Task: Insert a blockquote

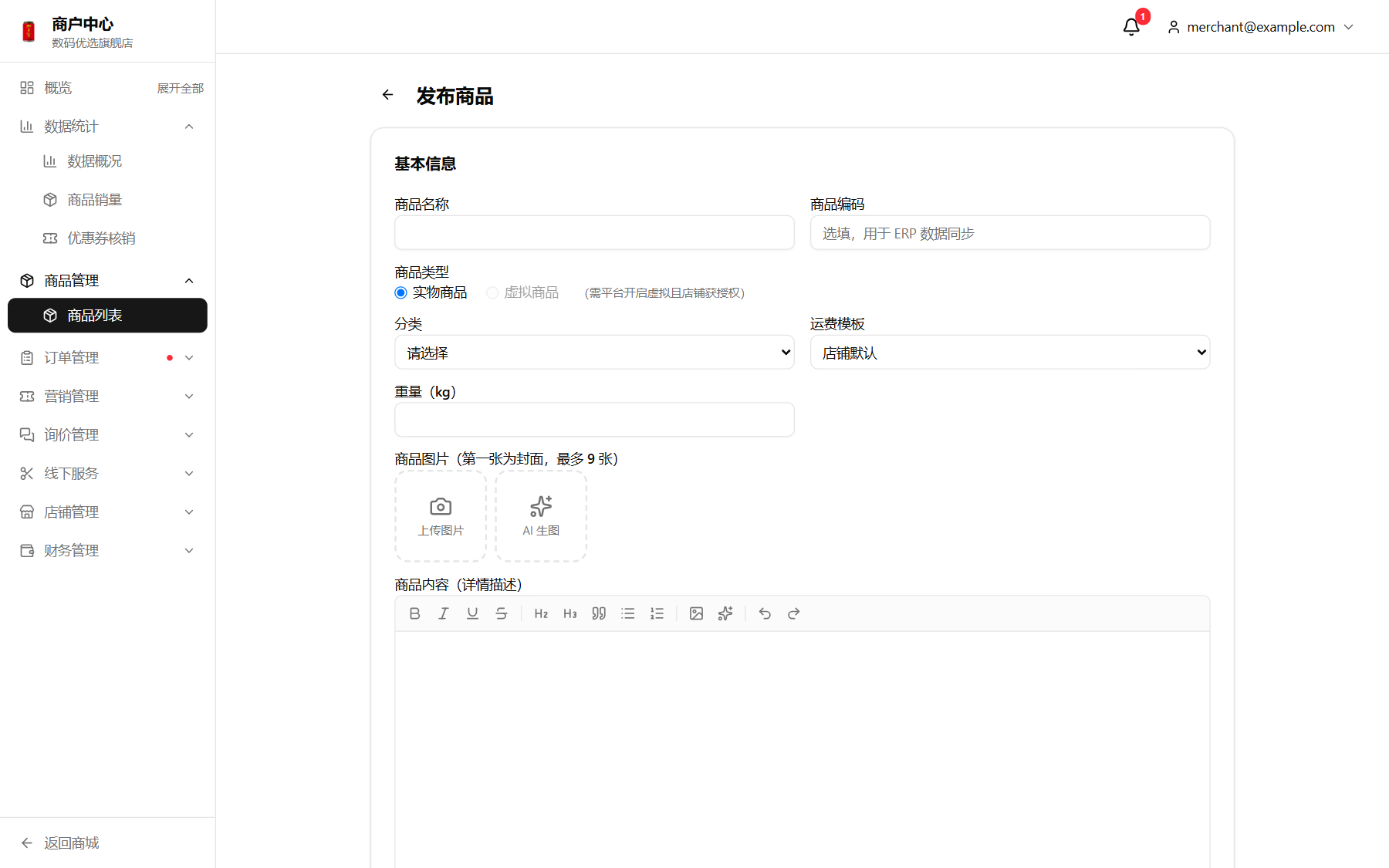Action: 599,613
